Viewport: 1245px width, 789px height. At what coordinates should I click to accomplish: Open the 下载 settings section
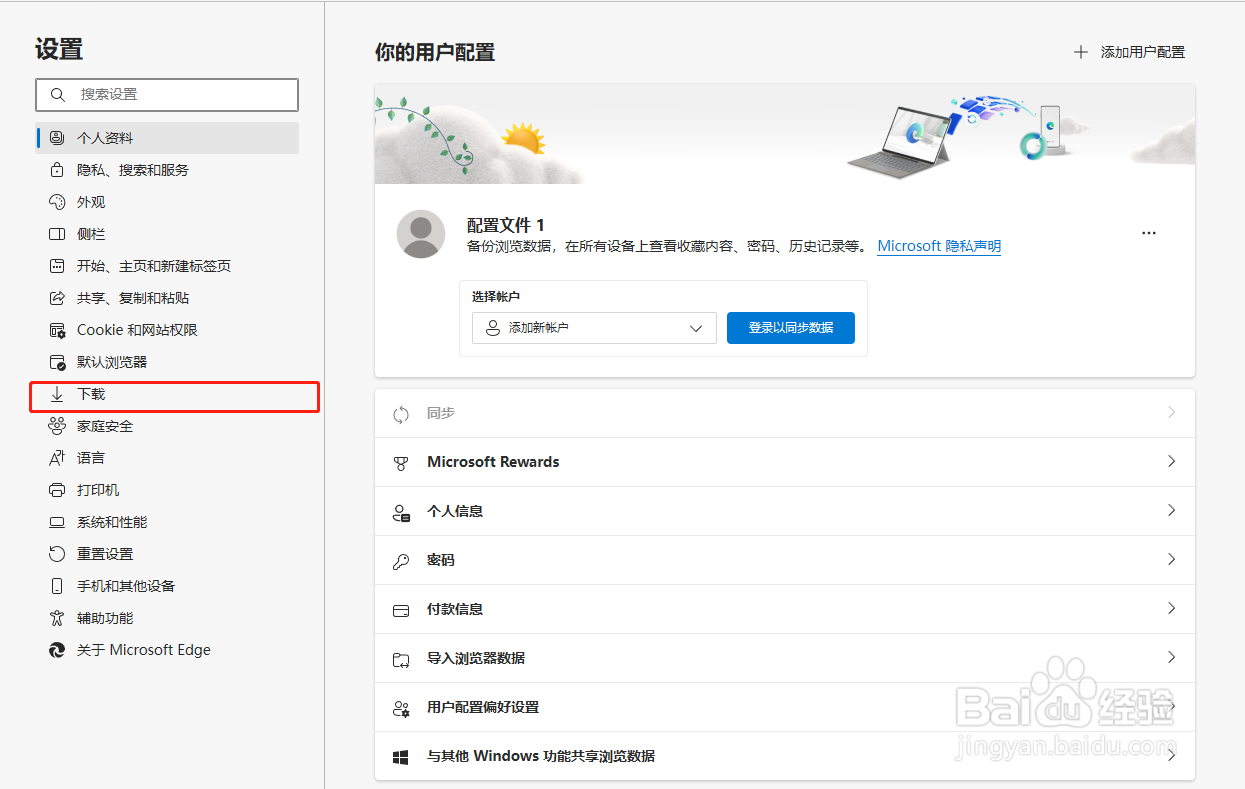point(167,394)
